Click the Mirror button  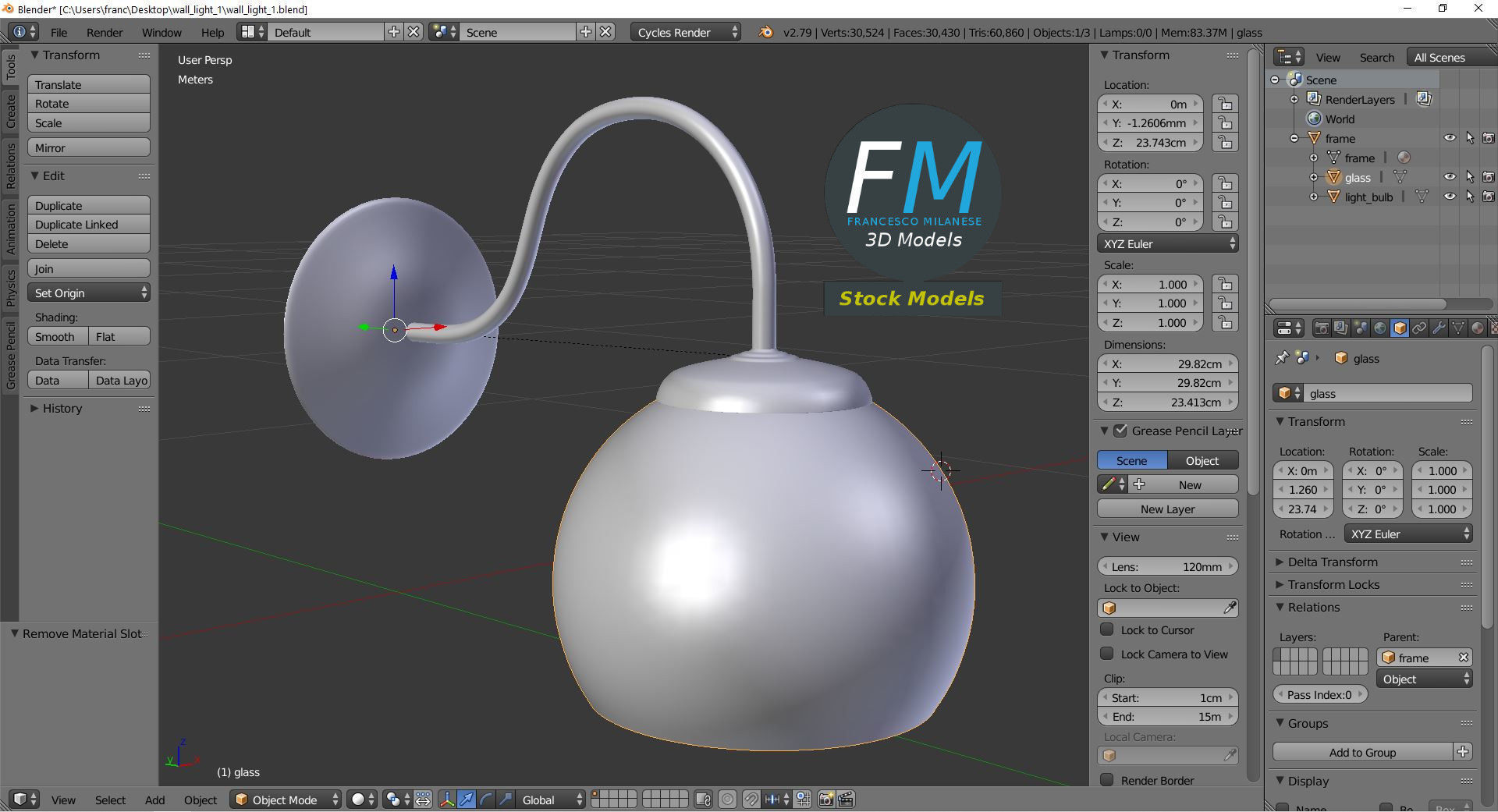tap(89, 147)
